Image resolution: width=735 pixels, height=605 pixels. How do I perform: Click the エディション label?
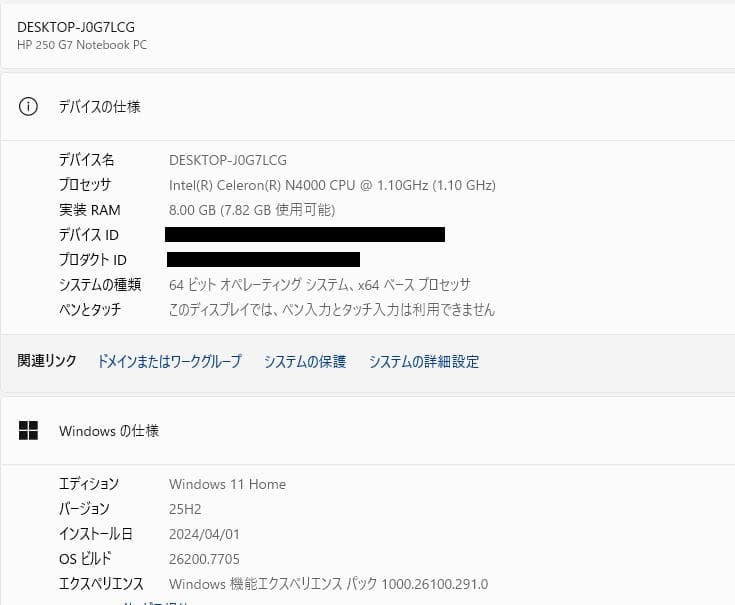tap(89, 484)
